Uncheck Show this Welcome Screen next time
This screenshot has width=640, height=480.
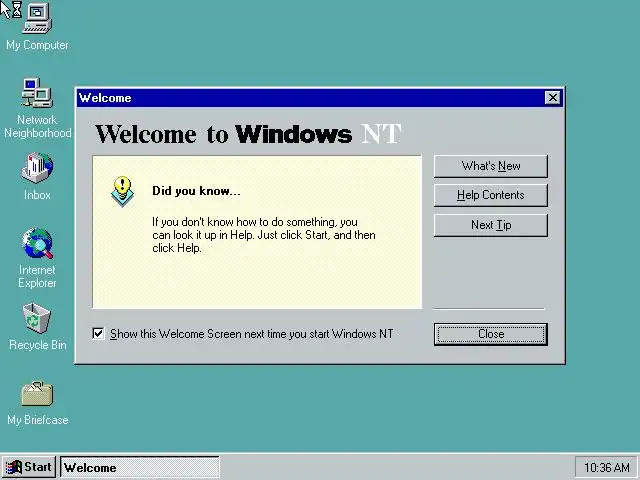[x=98, y=333]
